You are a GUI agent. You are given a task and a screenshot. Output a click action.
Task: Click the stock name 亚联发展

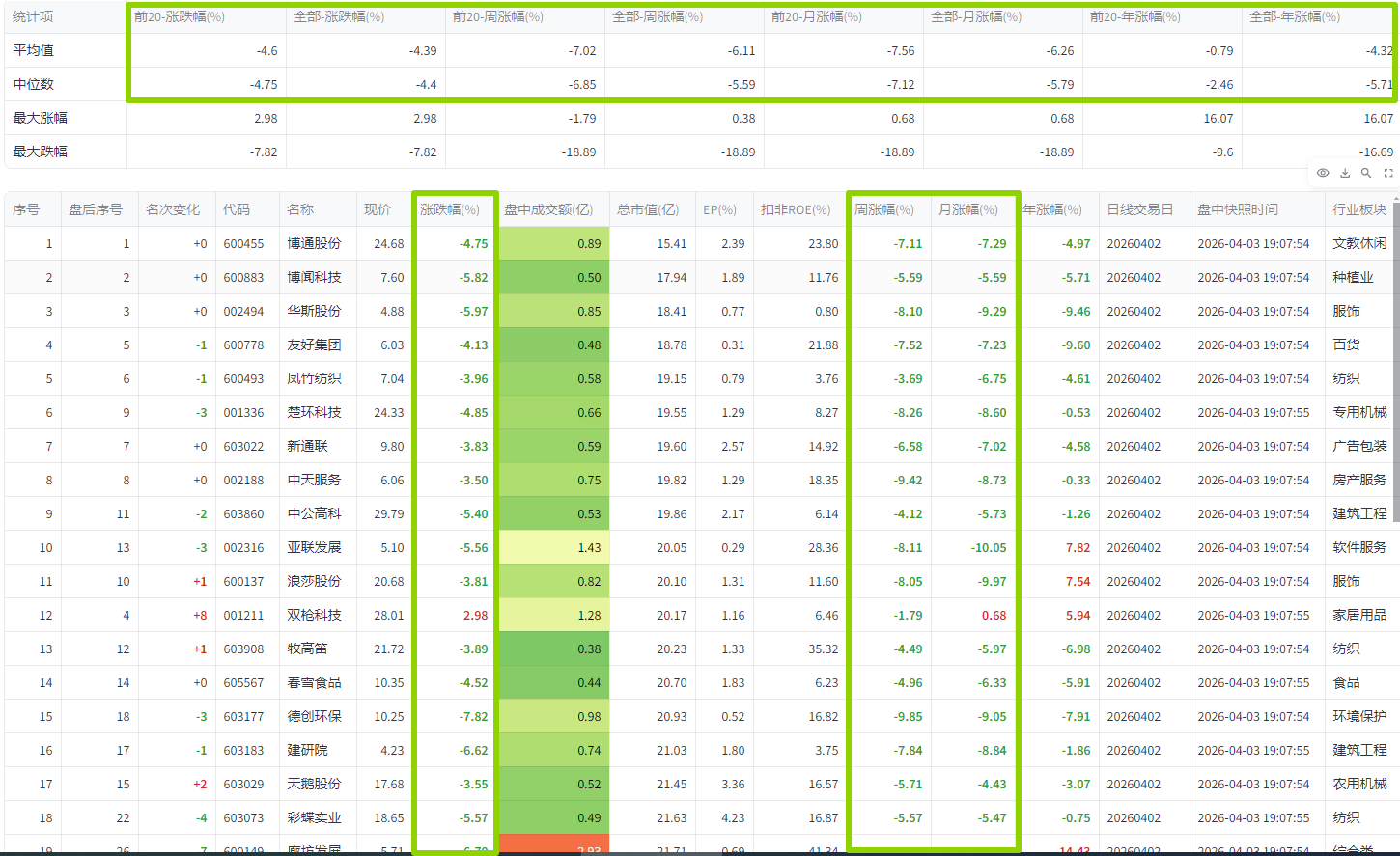click(314, 547)
